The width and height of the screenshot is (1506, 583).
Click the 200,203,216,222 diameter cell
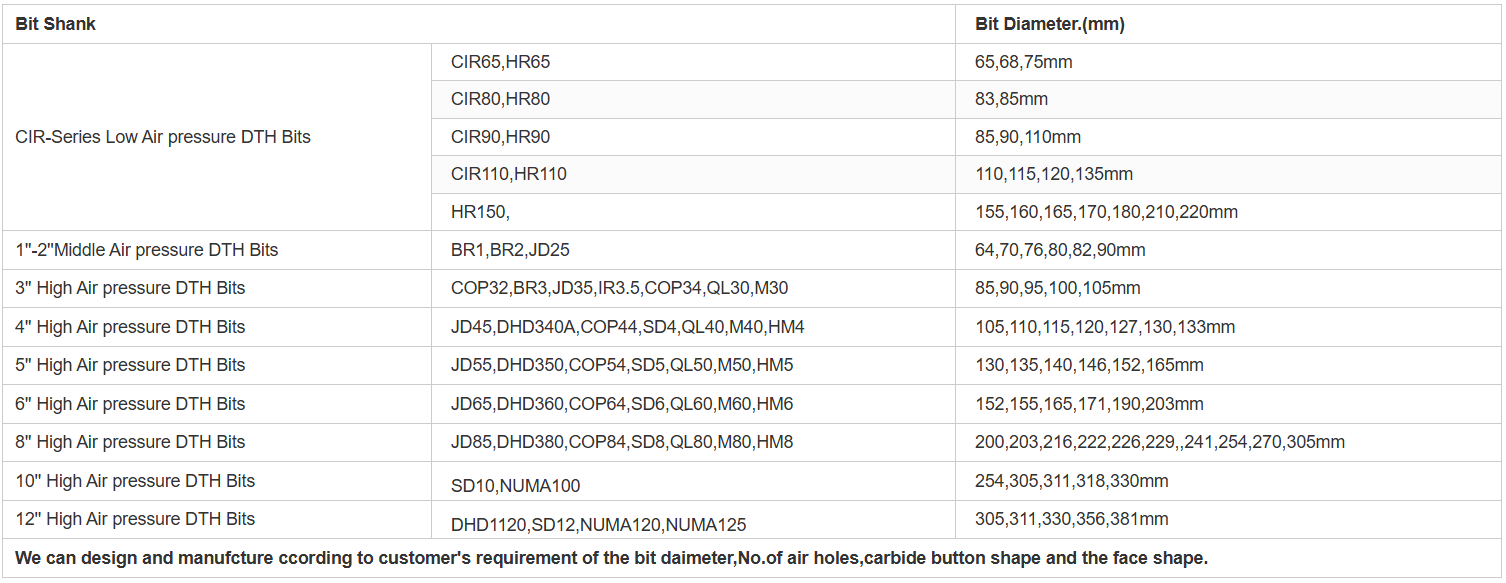tap(1159, 442)
